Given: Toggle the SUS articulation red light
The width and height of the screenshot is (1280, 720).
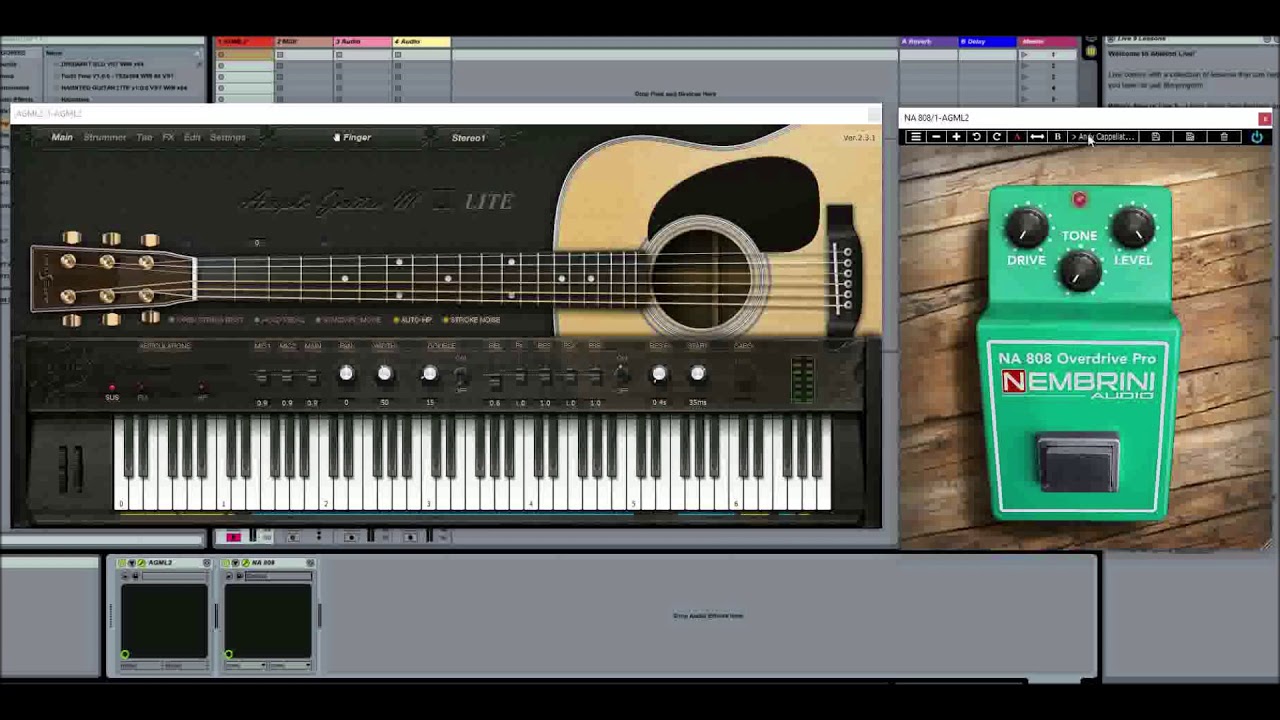Looking at the screenshot, I should [112, 387].
